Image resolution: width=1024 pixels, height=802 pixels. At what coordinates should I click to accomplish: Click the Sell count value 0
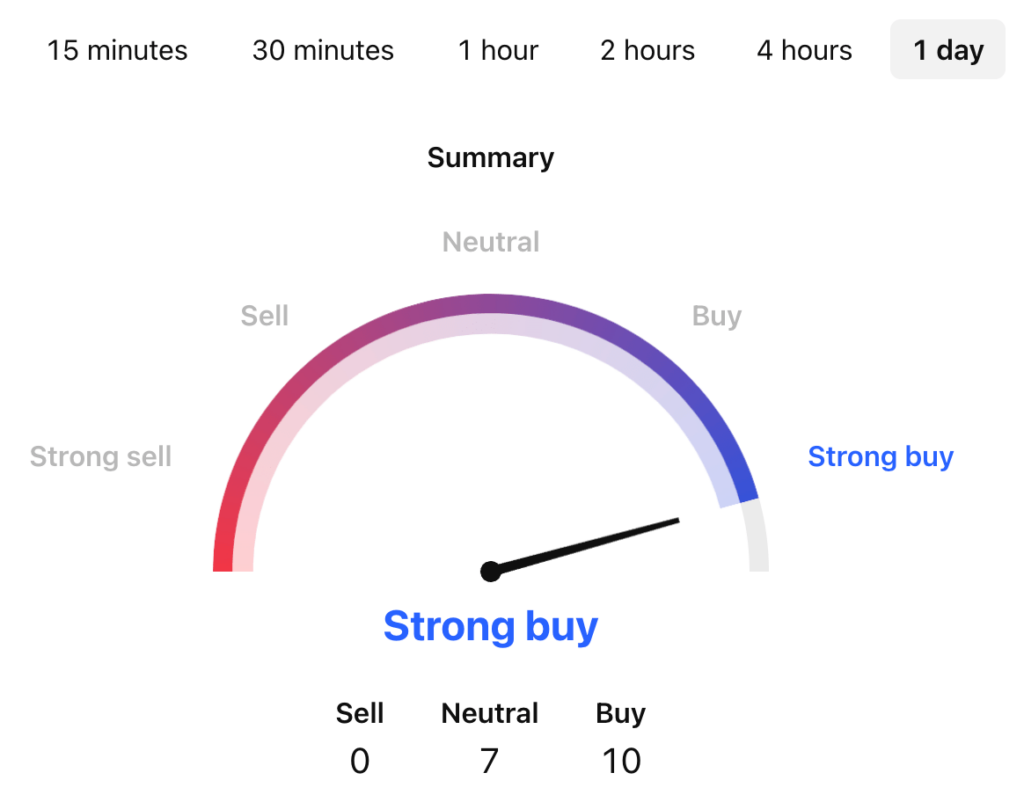tap(359, 761)
